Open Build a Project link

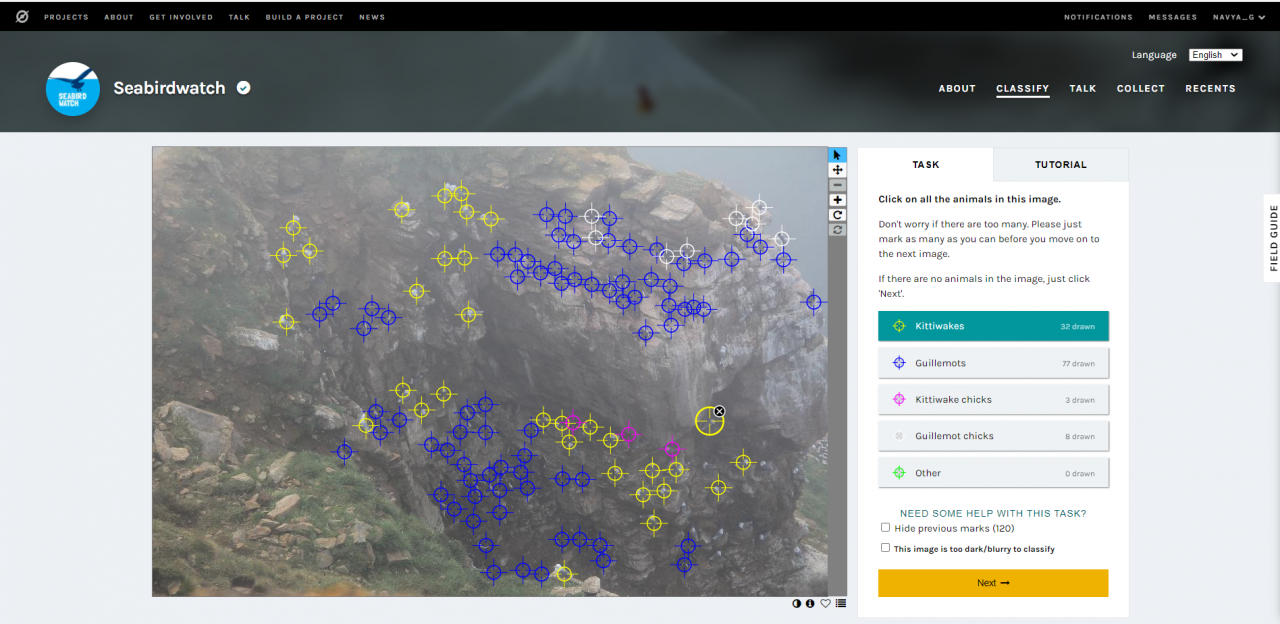point(304,17)
